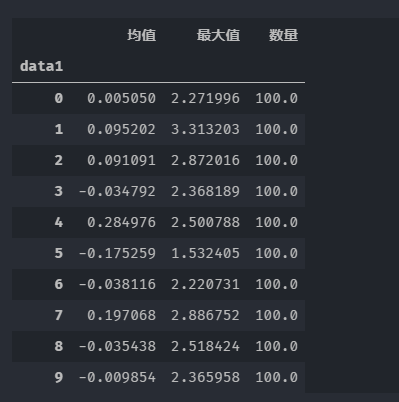Click the 100.0 count in row 6
The height and width of the screenshot is (402, 399).
click(277, 284)
